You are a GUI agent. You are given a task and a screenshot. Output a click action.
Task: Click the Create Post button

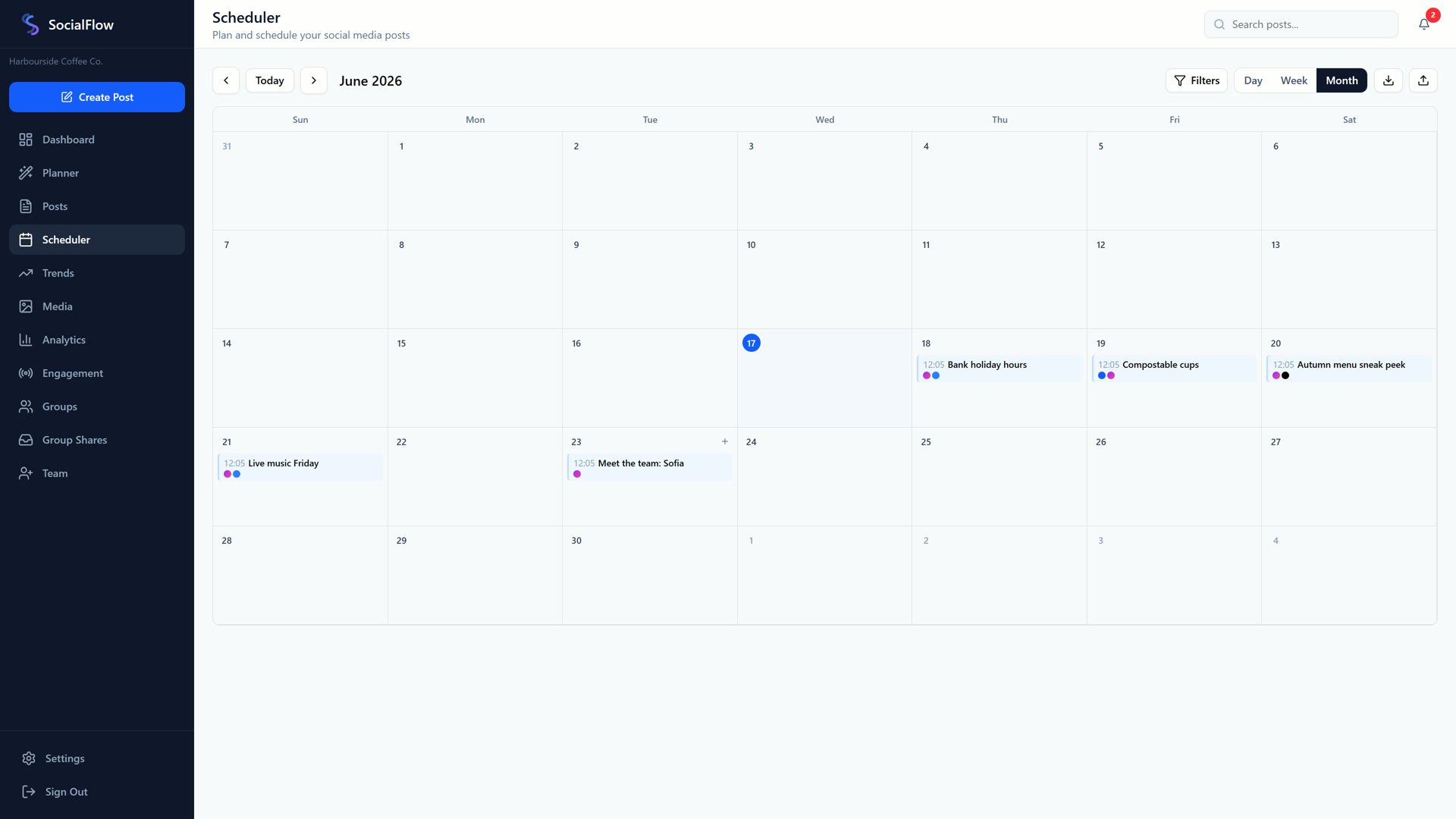click(97, 97)
